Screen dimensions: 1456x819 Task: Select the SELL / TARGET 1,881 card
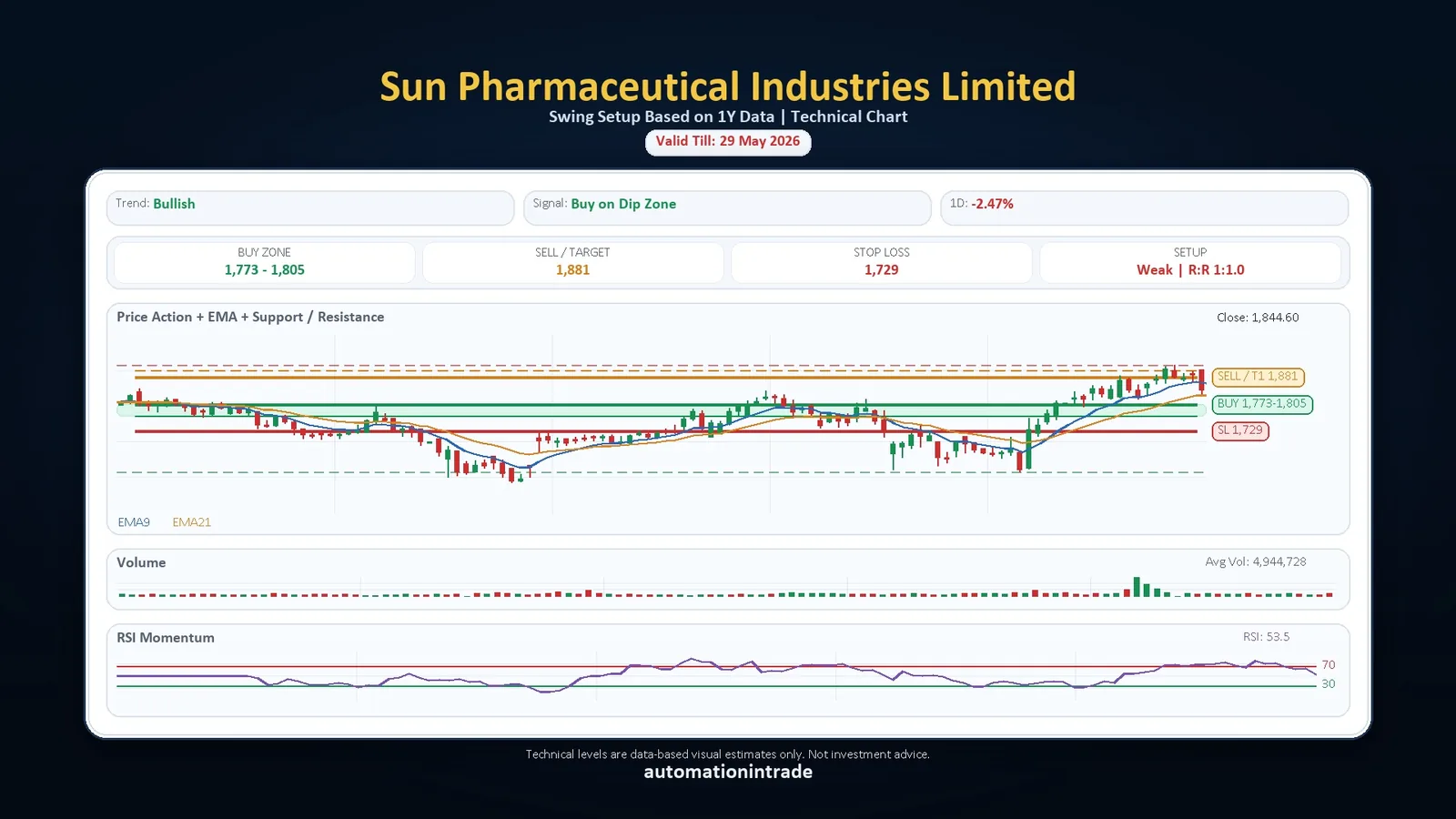pyautogui.click(x=573, y=262)
